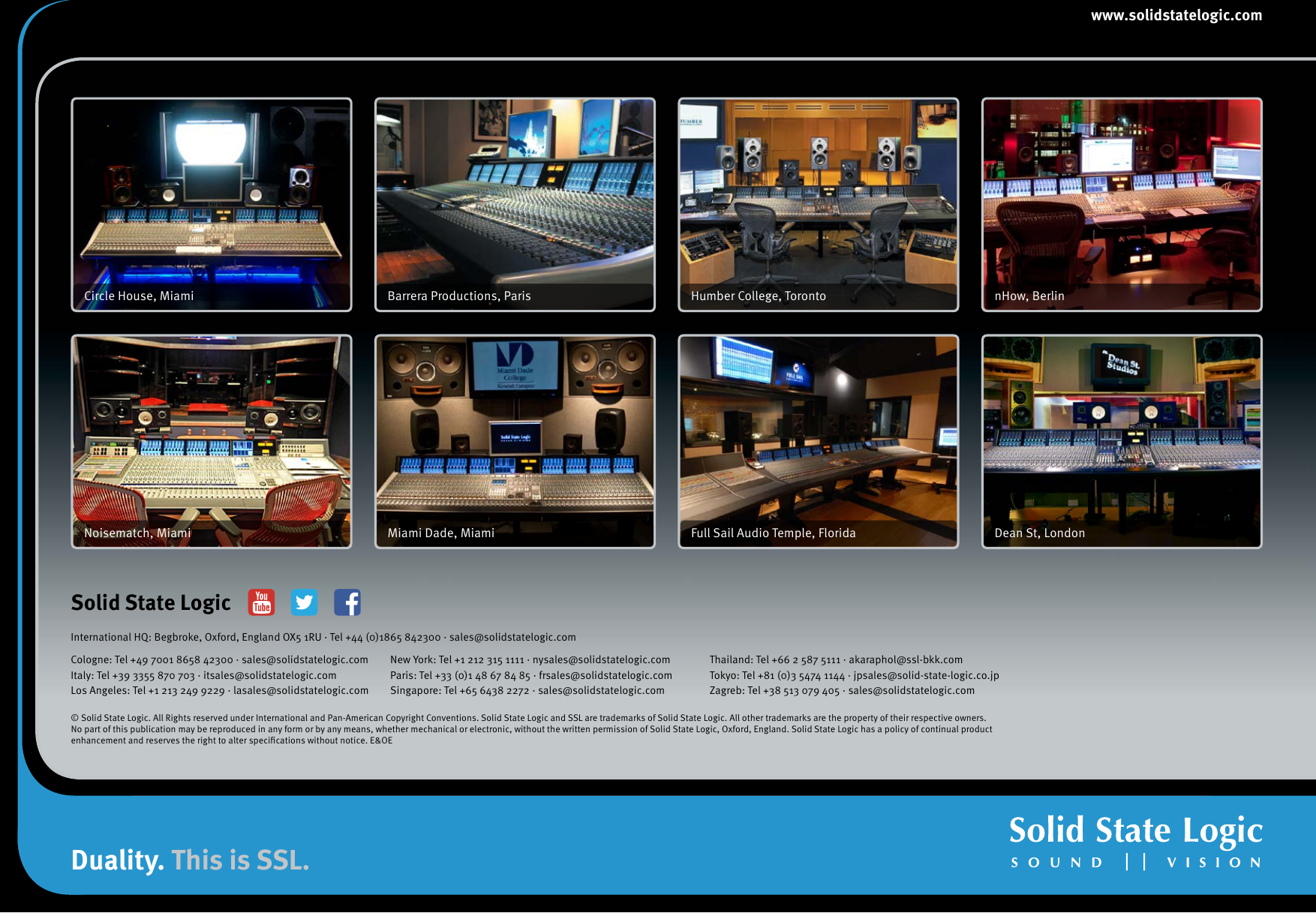Open the Barrera Productions, Paris photo

tap(515, 205)
